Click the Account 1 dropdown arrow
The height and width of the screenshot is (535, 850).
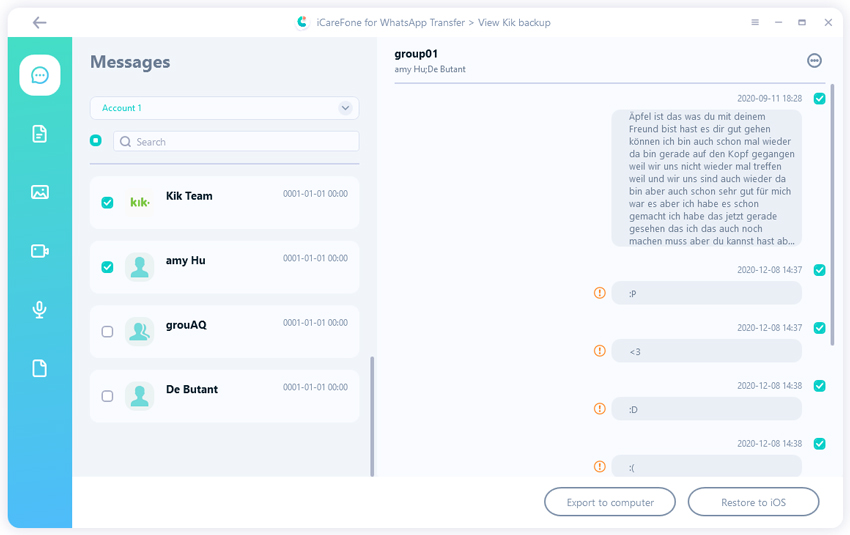(x=345, y=108)
